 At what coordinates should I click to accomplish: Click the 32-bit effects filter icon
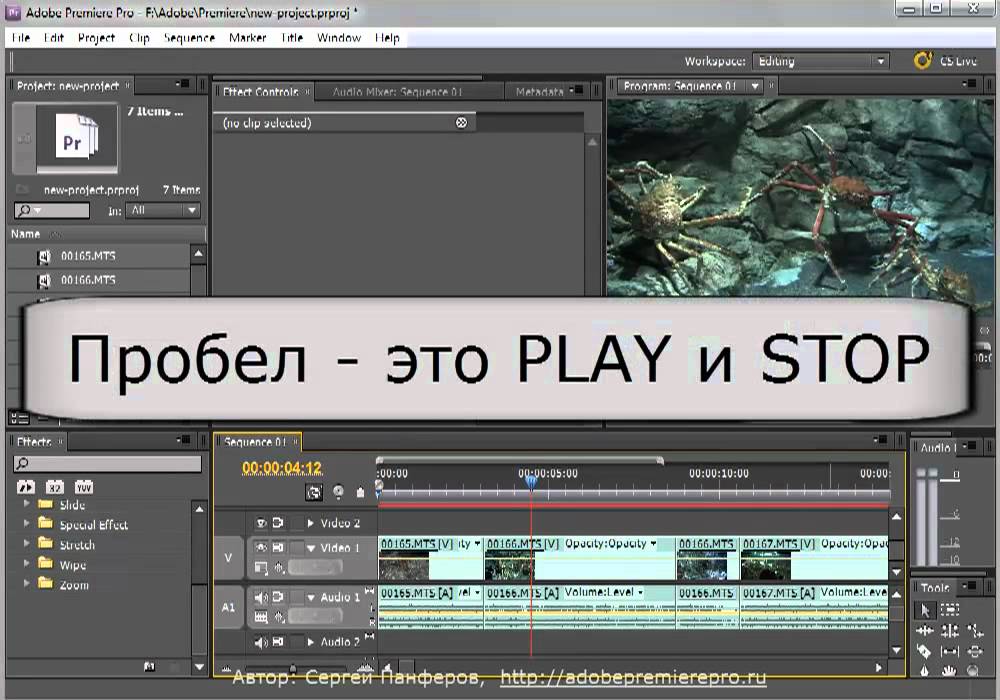pyautogui.click(x=55, y=488)
